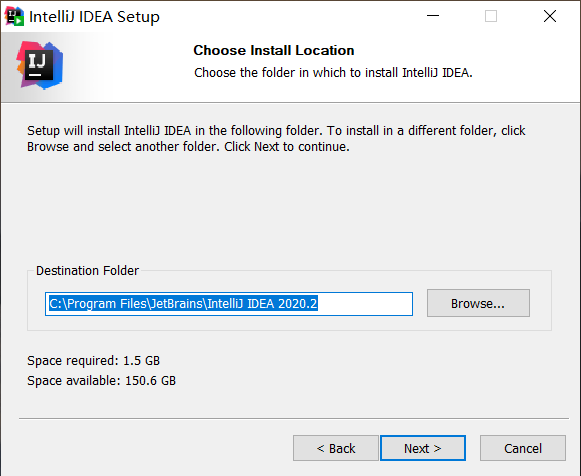Viewport: 581px width, 476px height.
Task: Click the 'Destination Folder' group label
Action: 87,270
